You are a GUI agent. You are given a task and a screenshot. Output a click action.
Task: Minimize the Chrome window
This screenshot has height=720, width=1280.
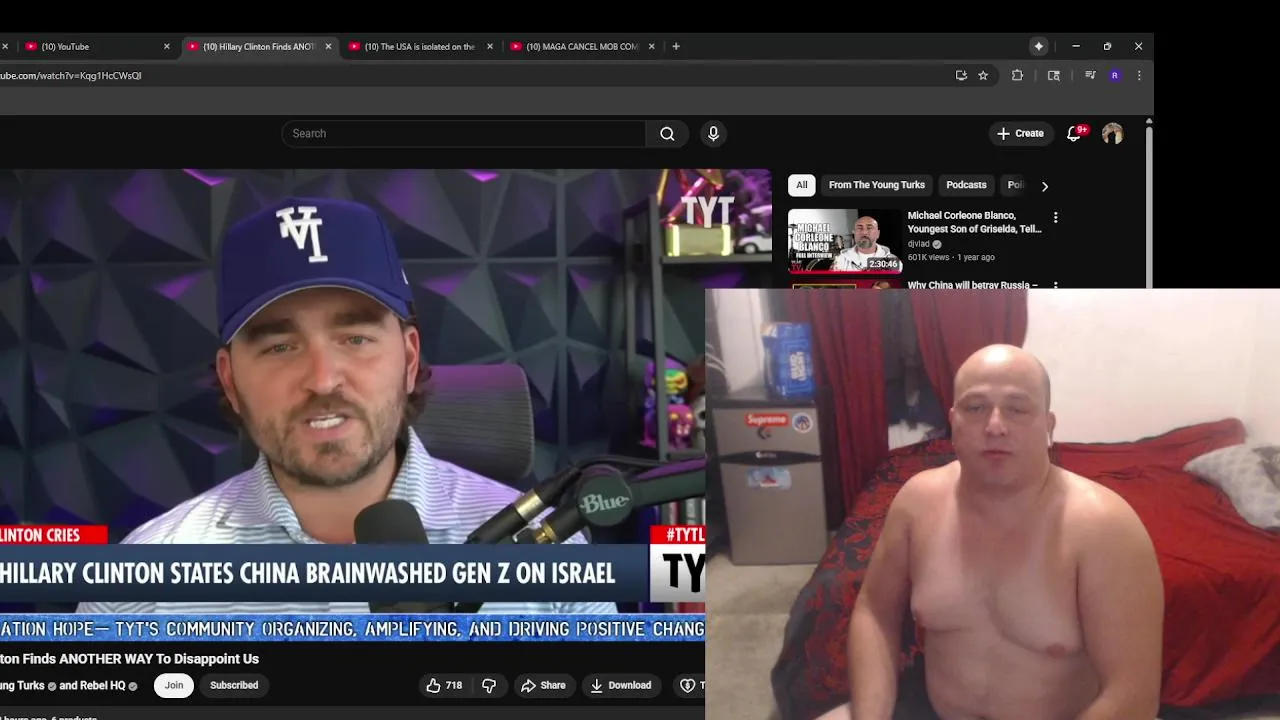click(x=1076, y=46)
